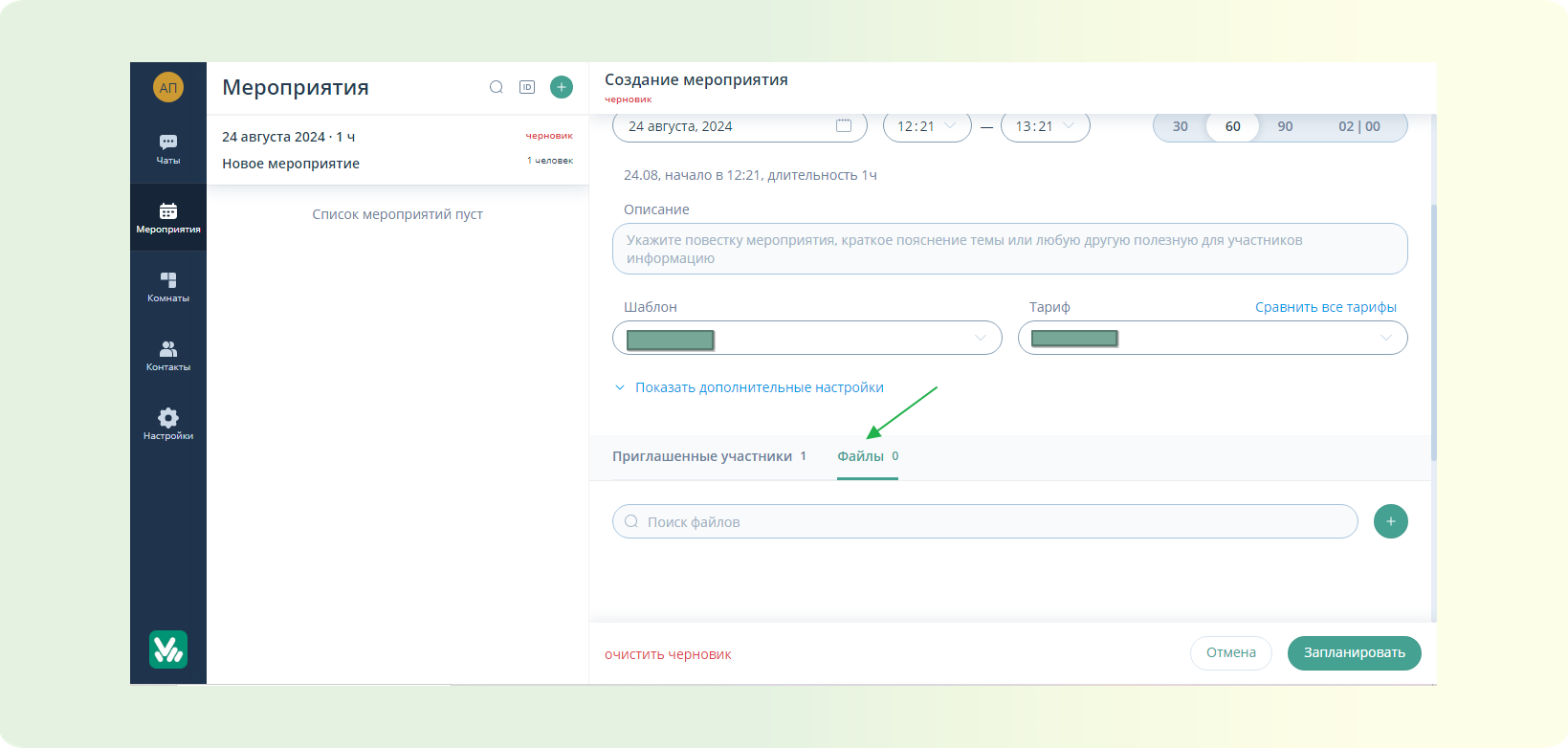Viewport: 1568px width, 748px height.
Task: Click the Запланировать button
Action: (x=1354, y=653)
